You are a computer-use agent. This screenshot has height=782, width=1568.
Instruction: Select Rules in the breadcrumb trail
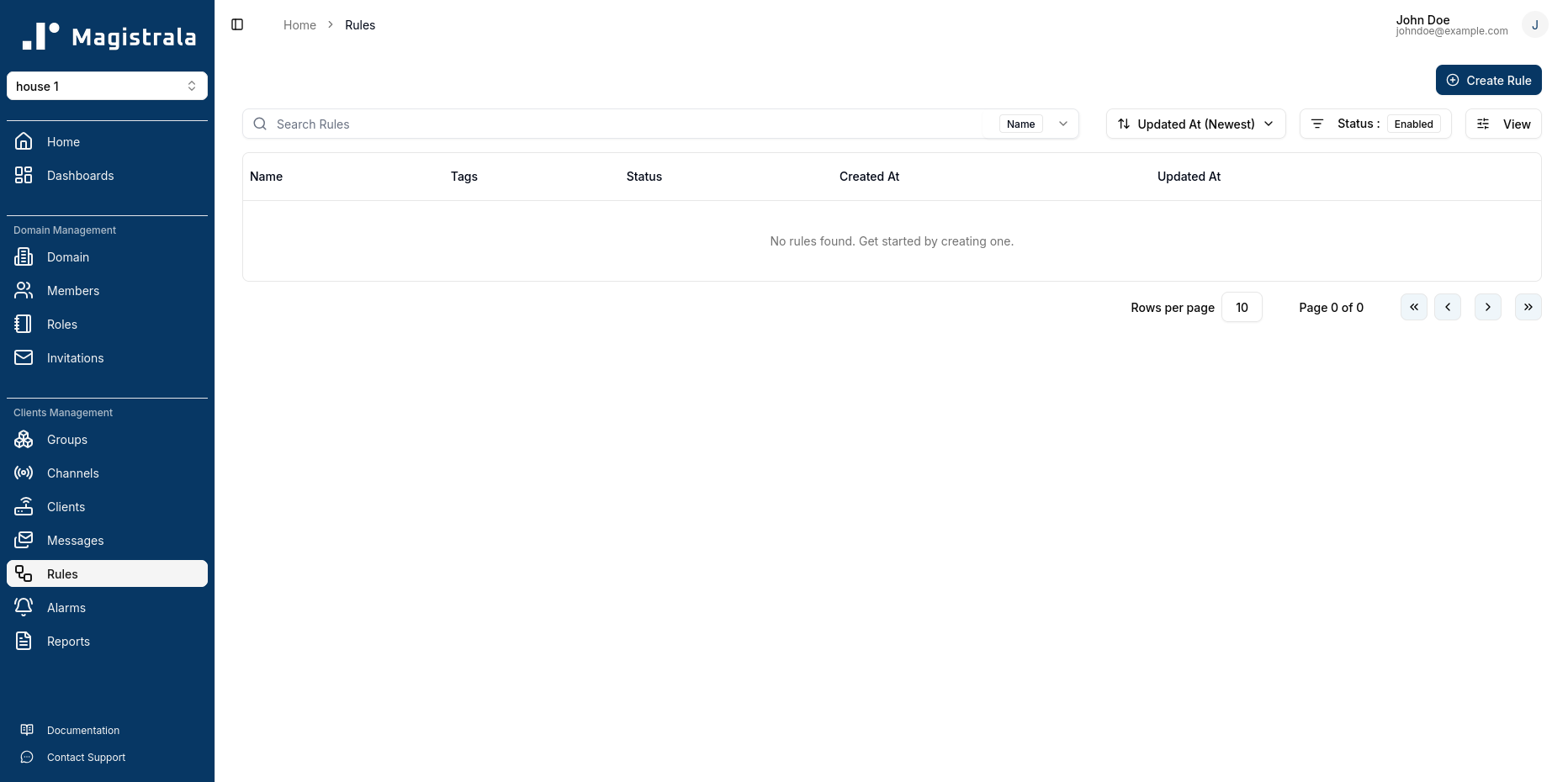click(360, 24)
